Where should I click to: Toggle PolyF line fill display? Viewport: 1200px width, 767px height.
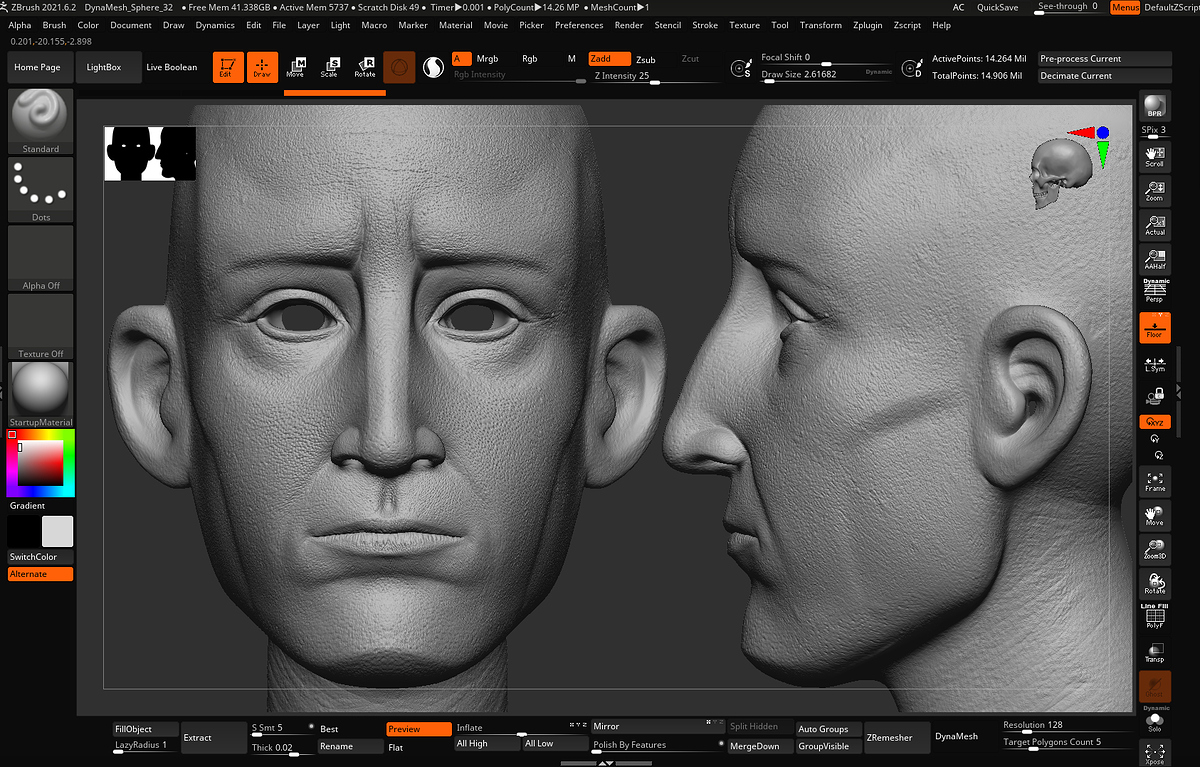1155,617
